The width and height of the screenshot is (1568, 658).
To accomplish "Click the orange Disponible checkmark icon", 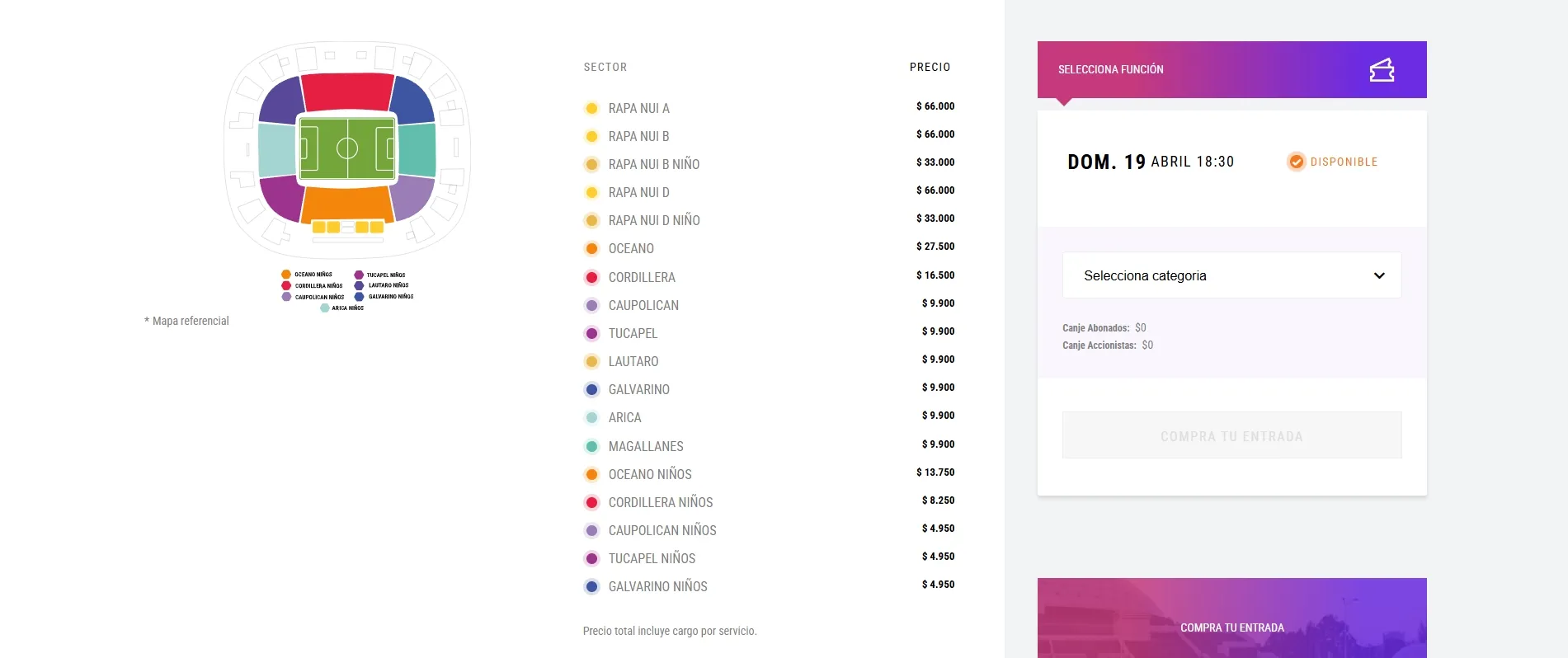I will pos(1296,162).
